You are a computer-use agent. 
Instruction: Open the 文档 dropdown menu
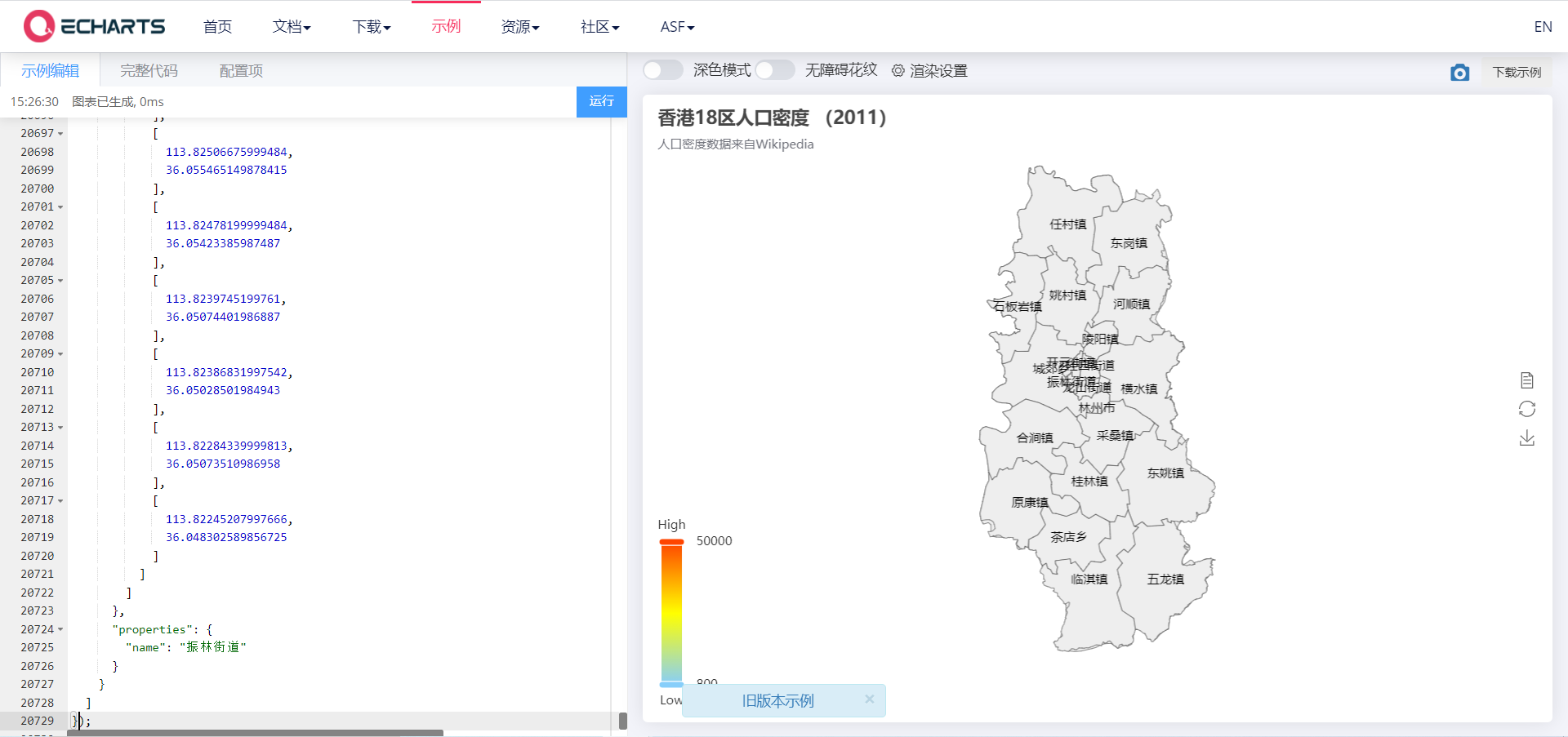click(291, 26)
